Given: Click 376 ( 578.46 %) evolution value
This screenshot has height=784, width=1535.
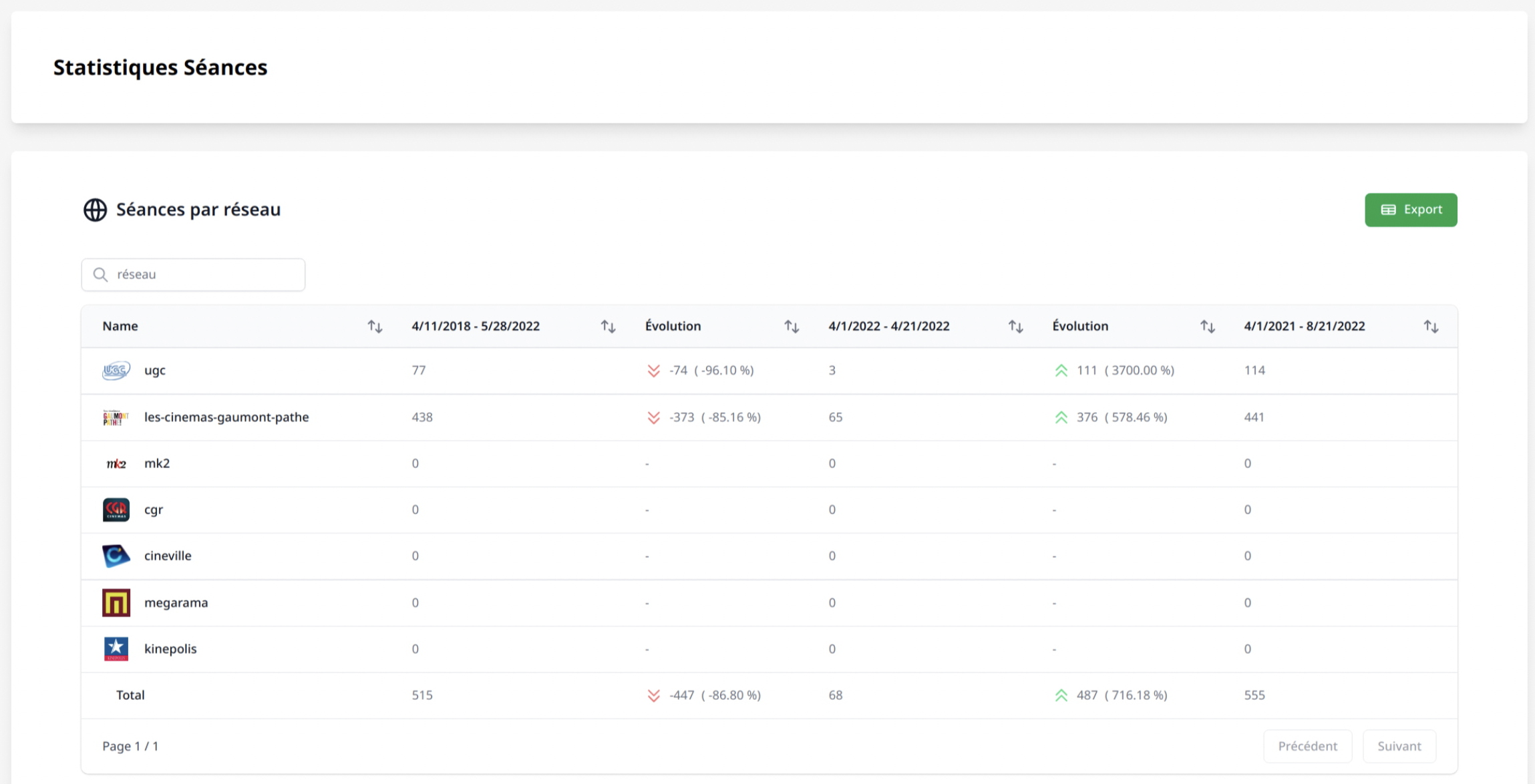Looking at the screenshot, I should [x=1122, y=417].
